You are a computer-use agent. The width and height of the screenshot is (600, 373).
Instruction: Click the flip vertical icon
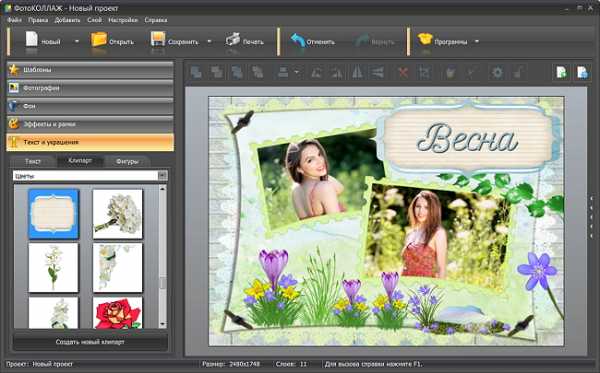tap(378, 72)
